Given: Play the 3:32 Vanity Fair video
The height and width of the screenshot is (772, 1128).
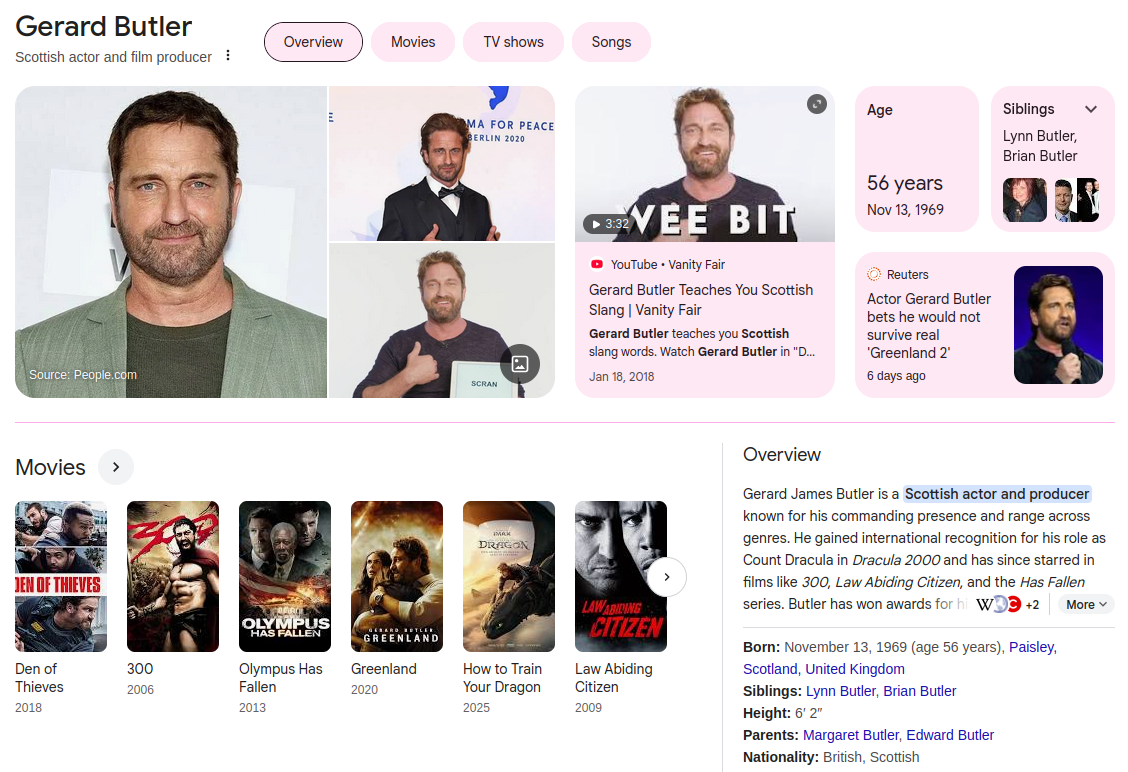Looking at the screenshot, I should click(x=607, y=224).
